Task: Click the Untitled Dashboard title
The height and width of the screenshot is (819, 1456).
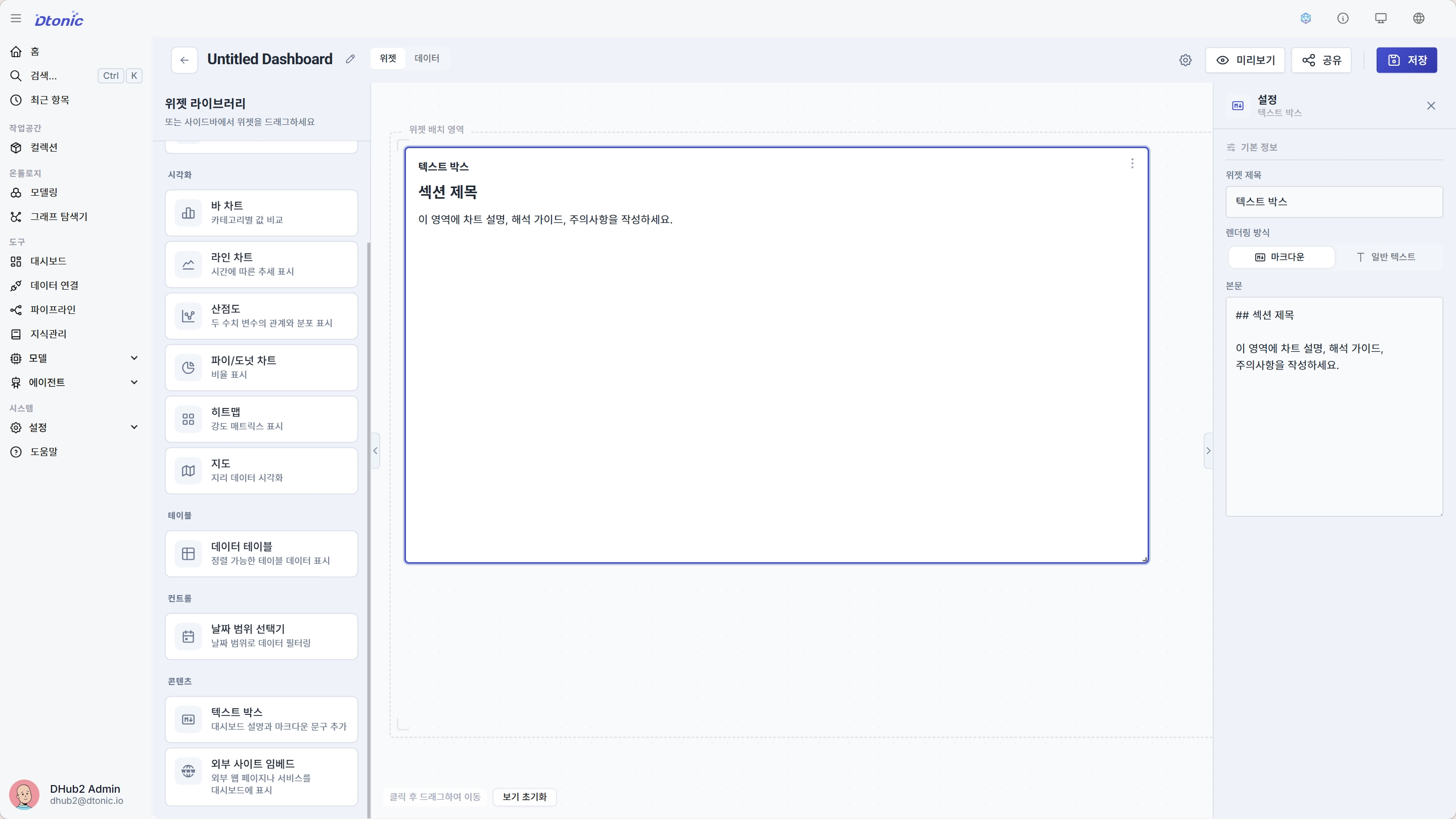Action: tap(269, 59)
